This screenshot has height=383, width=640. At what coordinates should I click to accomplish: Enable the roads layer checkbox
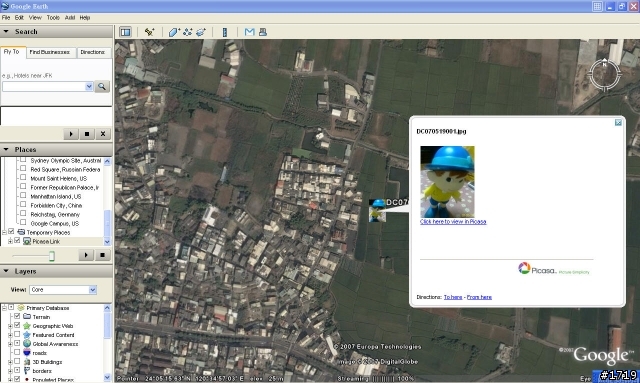pos(17,352)
